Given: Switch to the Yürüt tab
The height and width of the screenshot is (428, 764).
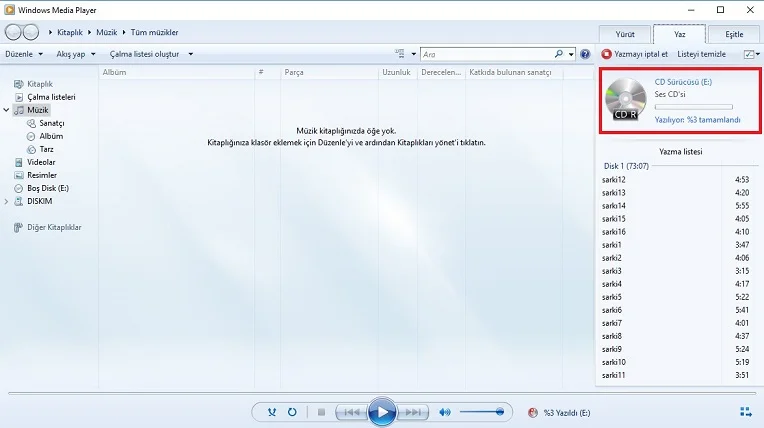Looking at the screenshot, I should (625, 34).
